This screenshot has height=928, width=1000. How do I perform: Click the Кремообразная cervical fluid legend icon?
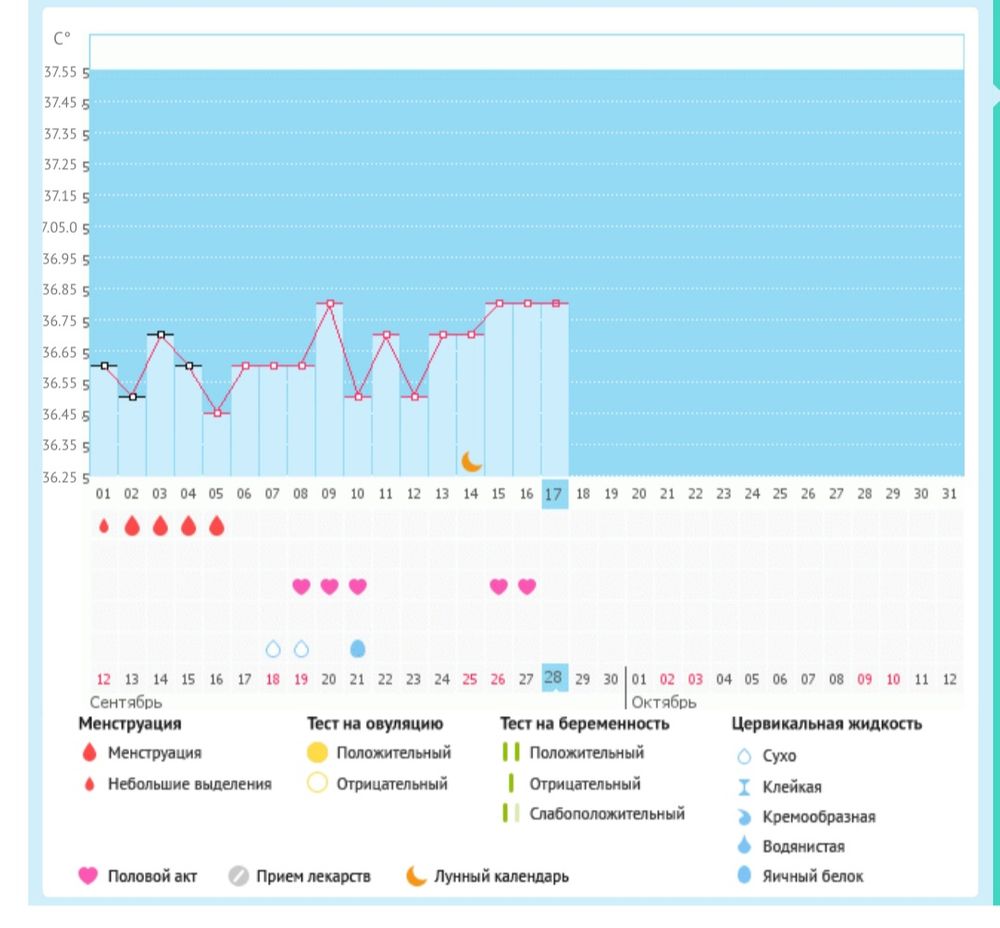click(743, 818)
